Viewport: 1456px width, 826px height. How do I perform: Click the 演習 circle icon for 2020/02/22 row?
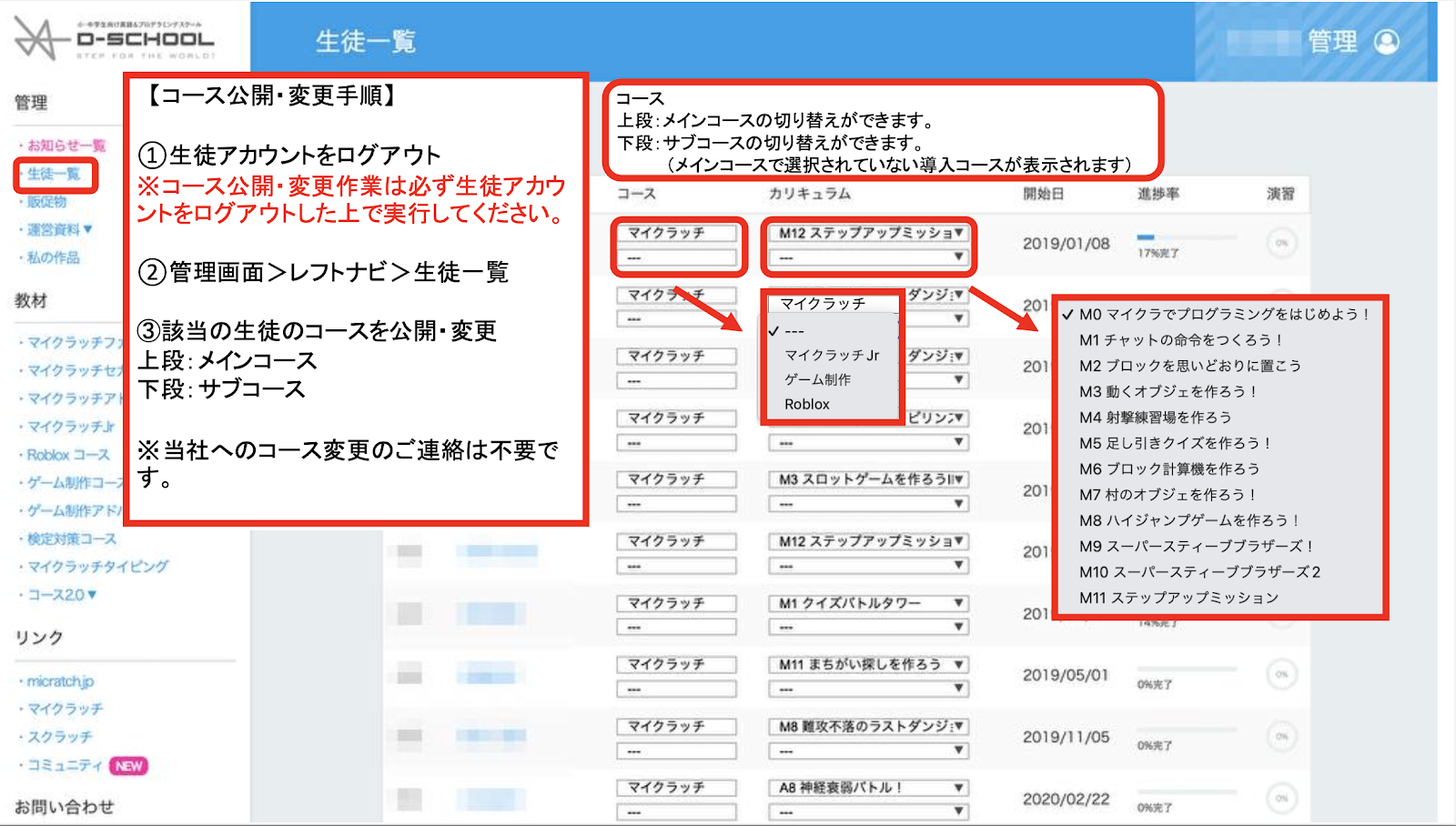point(1280,798)
